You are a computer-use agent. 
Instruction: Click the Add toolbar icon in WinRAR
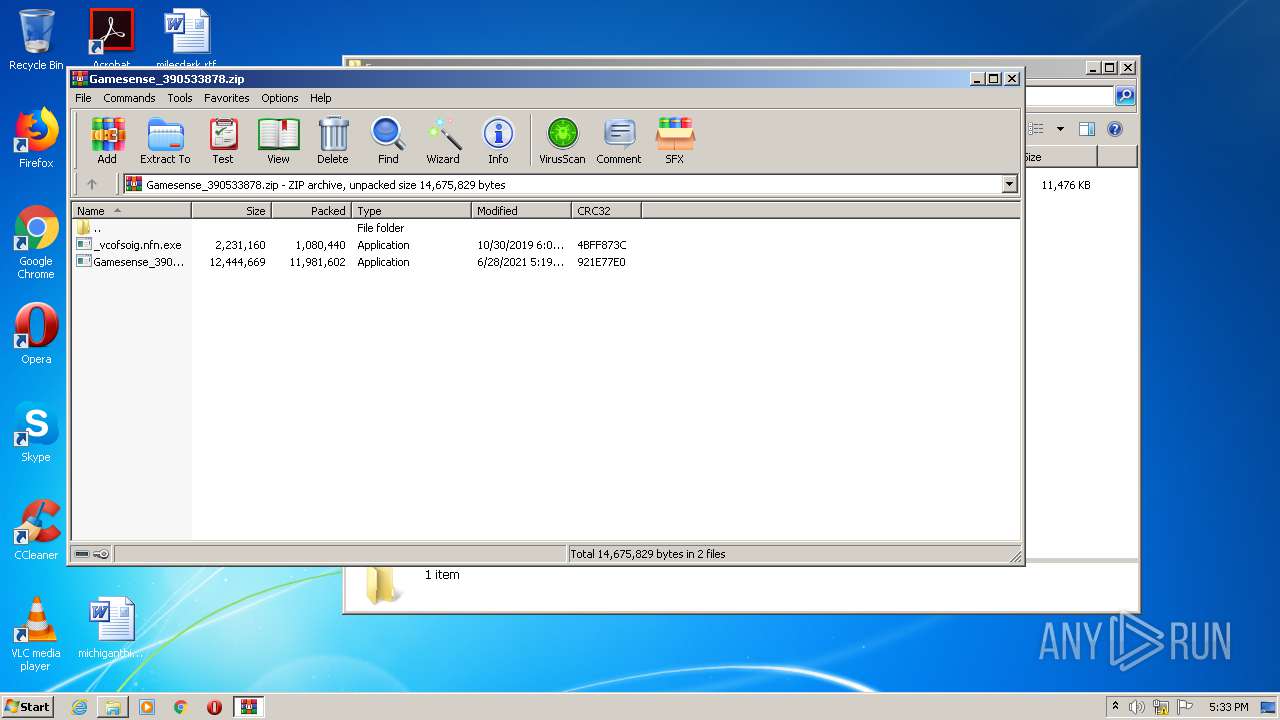107,140
